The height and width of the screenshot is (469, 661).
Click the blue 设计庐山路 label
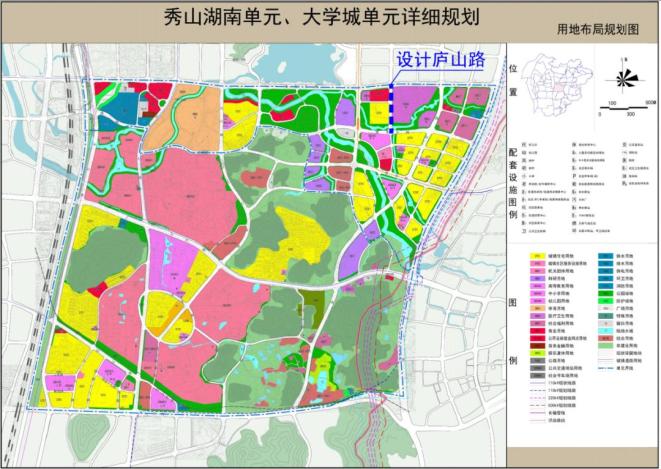tap(441, 61)
